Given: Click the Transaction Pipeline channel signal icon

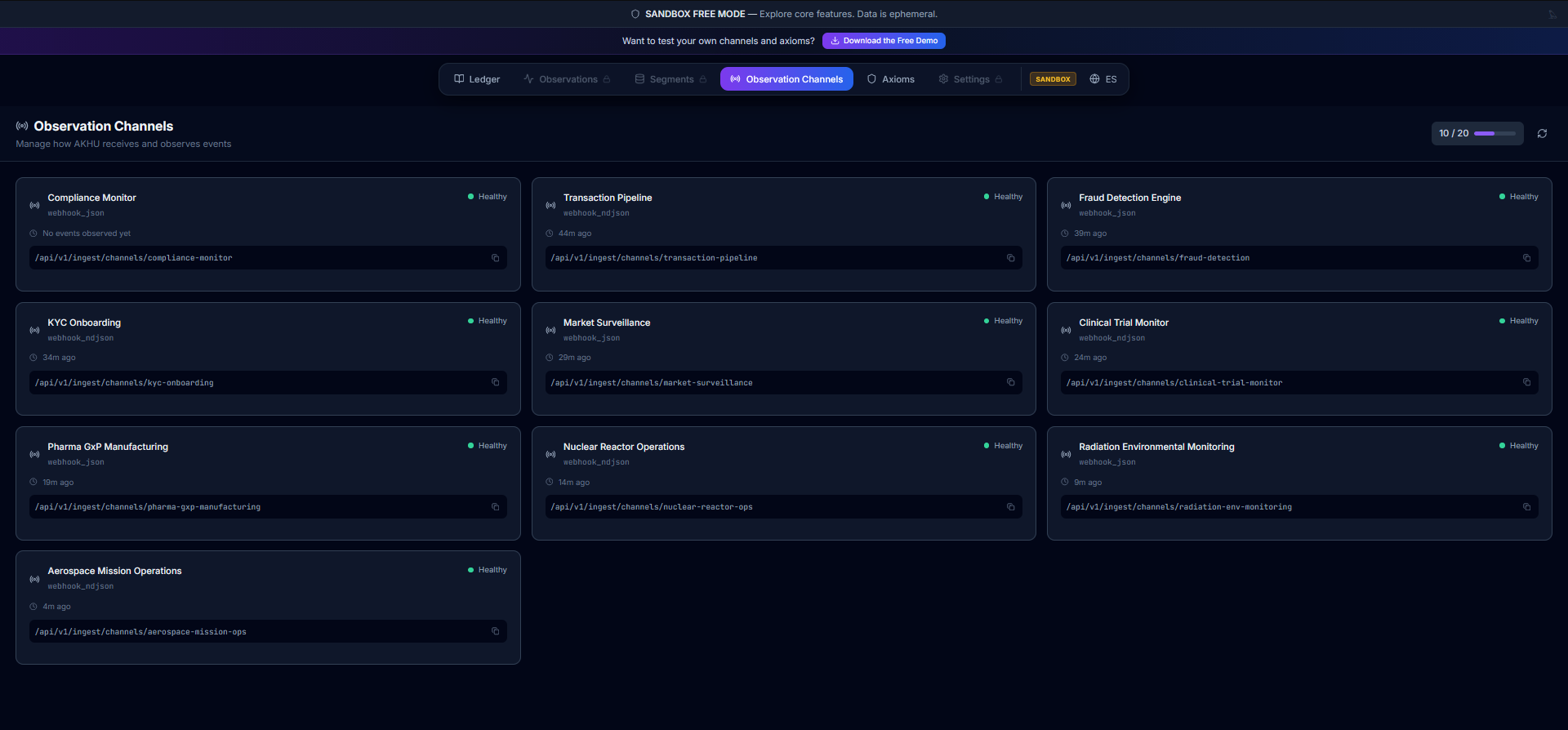Looking at the screenshot, I should 550,205.
